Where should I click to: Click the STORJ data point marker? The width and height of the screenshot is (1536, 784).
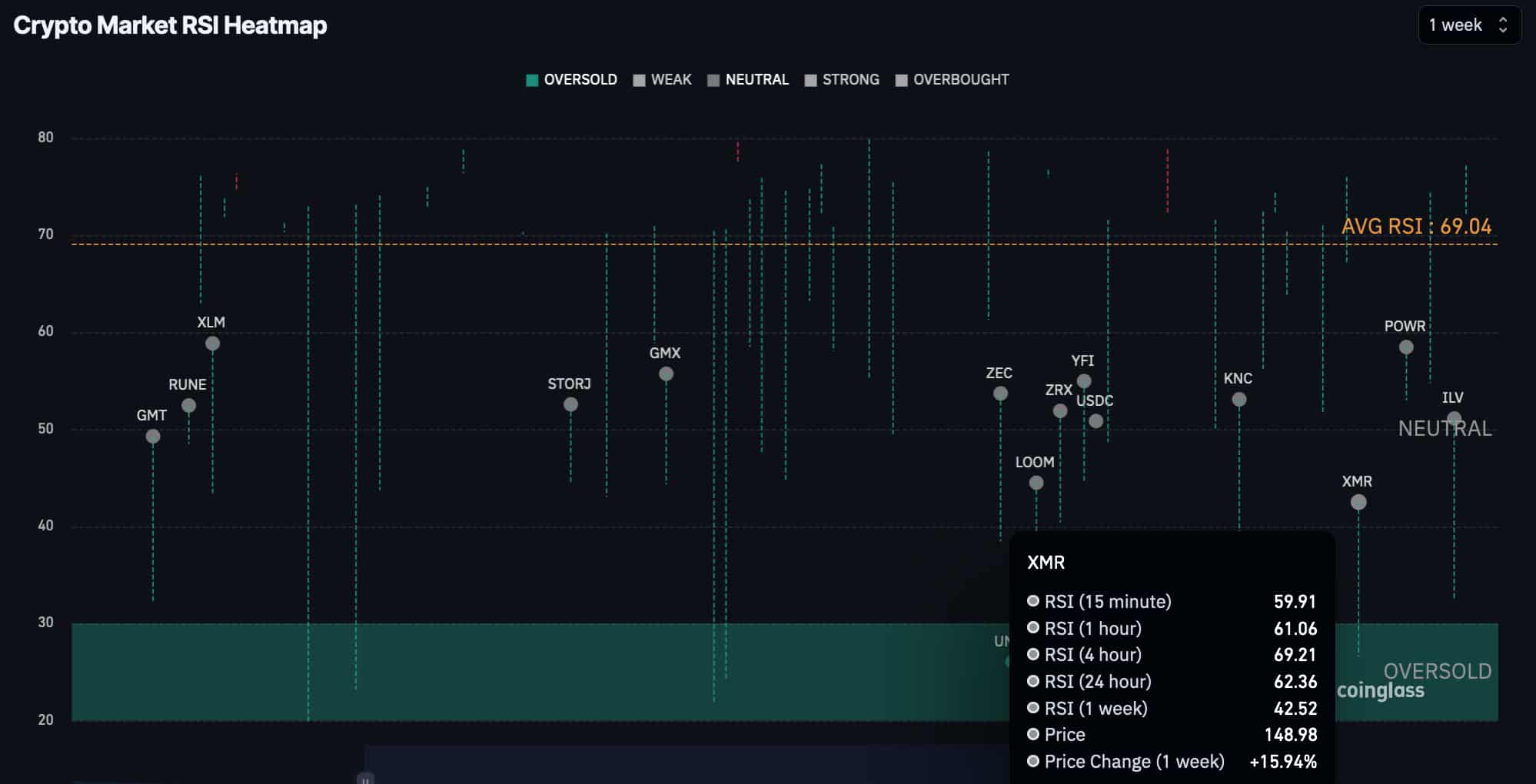pos(570,404)
